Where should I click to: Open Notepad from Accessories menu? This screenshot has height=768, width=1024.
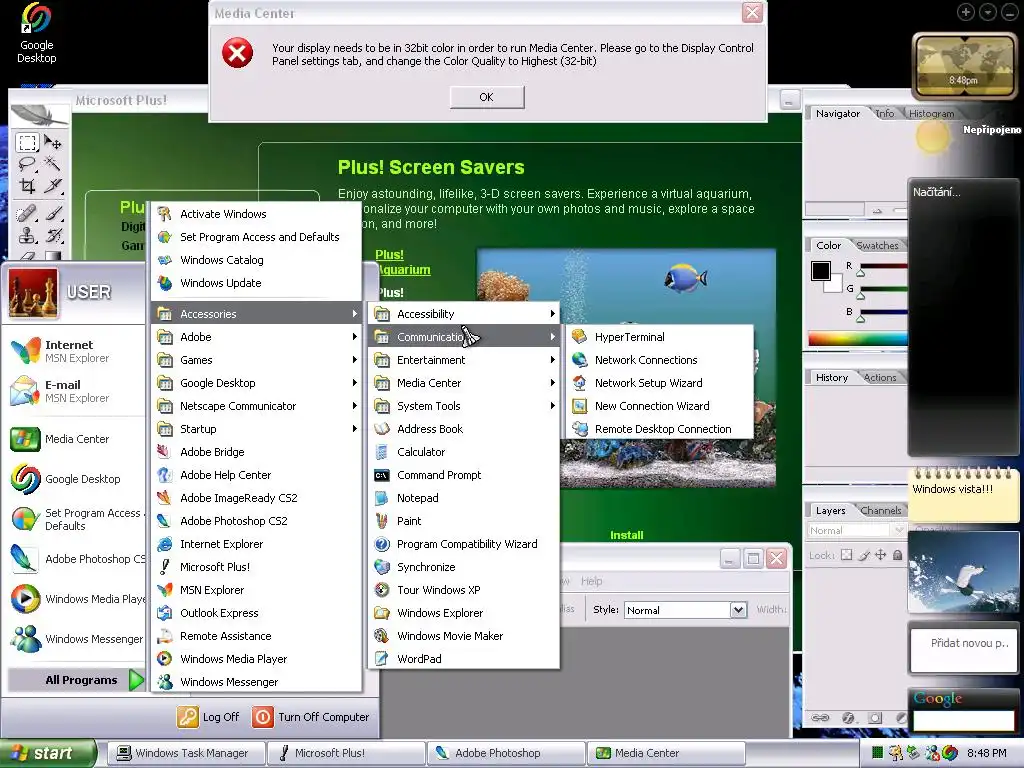click(x=464, y=498)
